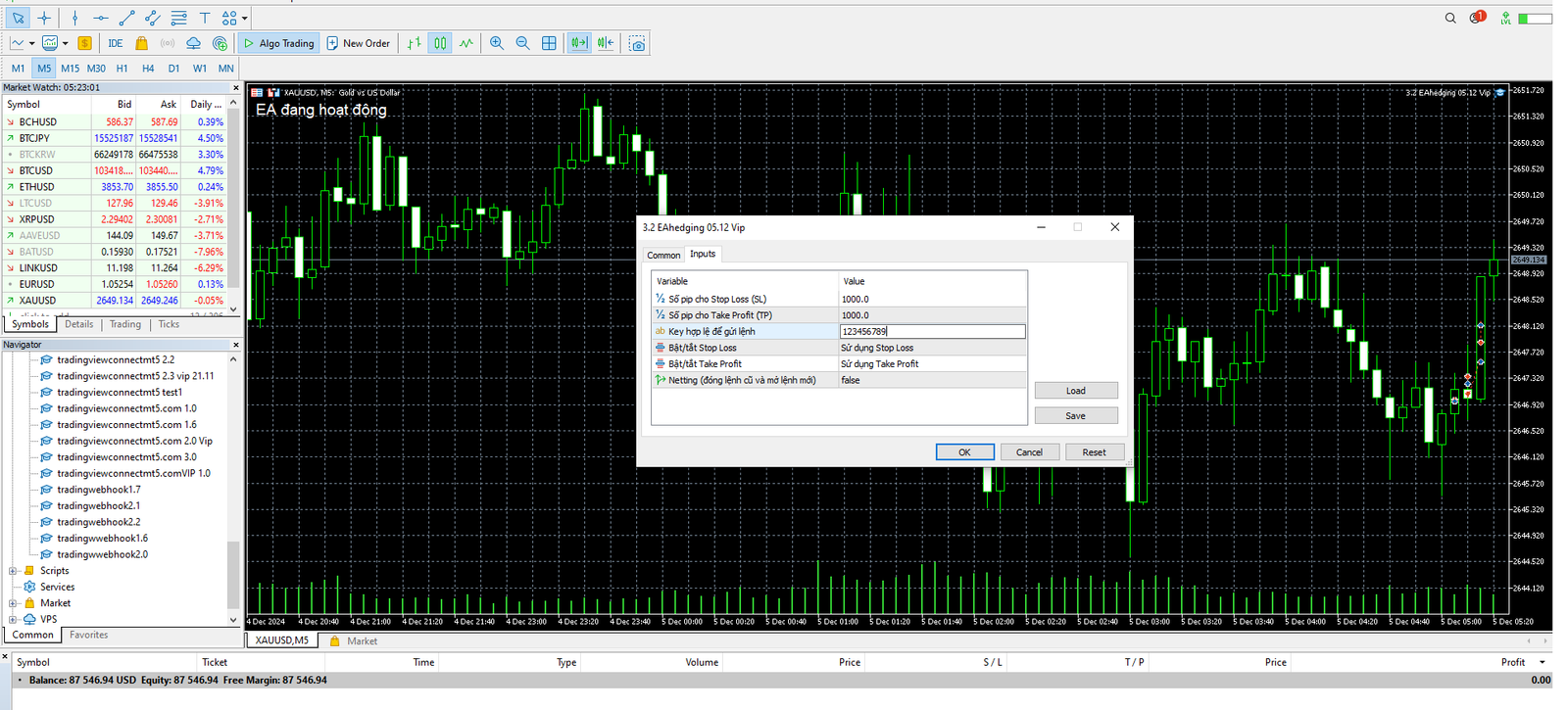Select Services in the Navigator tree

click(x=57, y=587)
